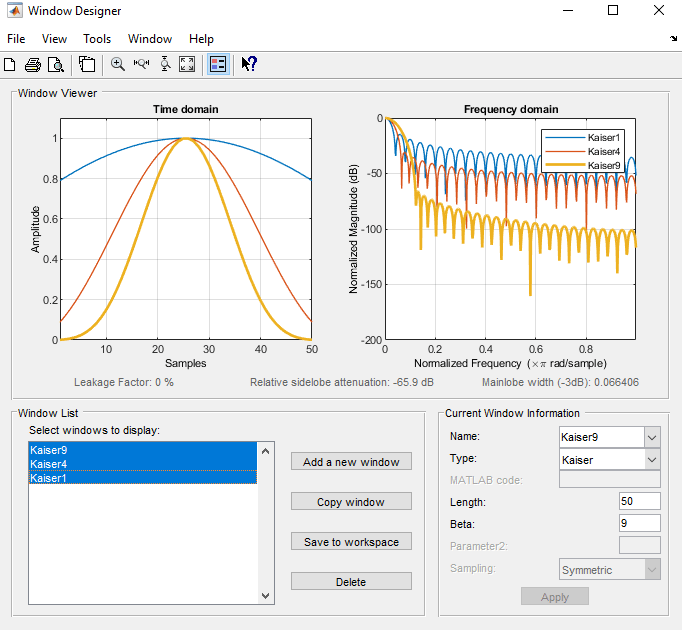The image size is (682, 630).
Task: Click into the Beta value field
Action: (x=639, y=523)
